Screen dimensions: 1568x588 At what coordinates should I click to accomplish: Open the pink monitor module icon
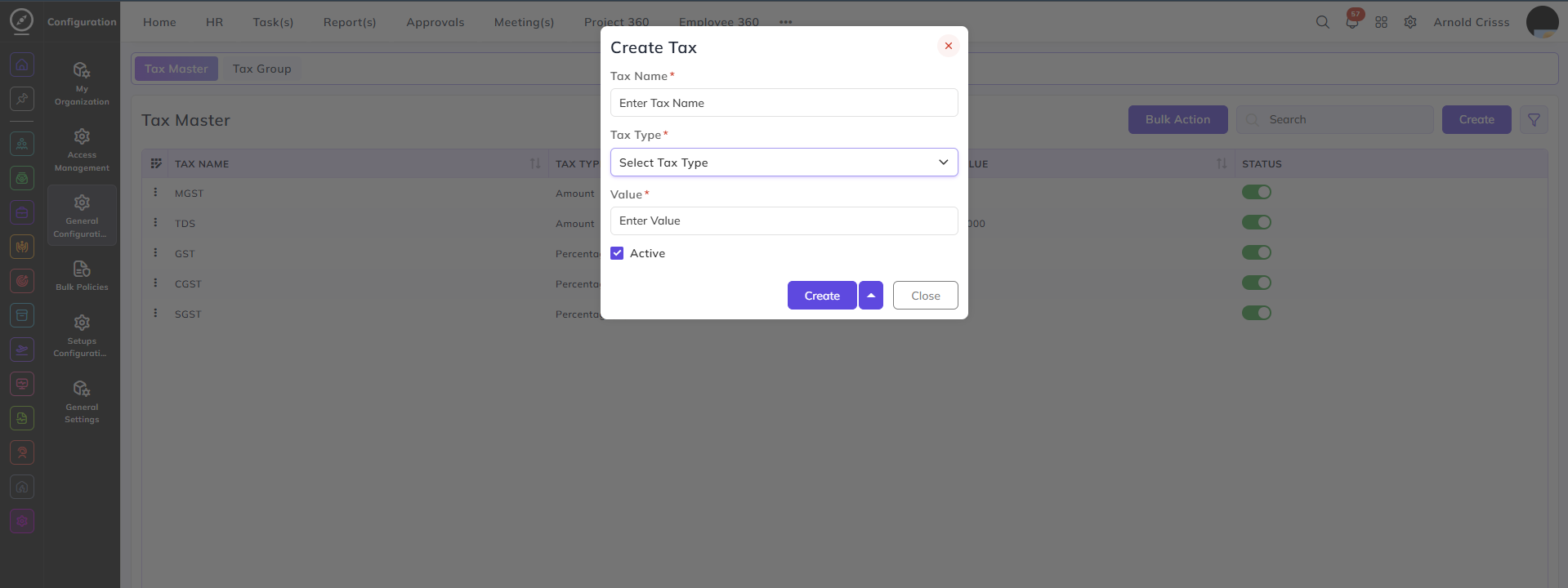click(x=22, y=384)
